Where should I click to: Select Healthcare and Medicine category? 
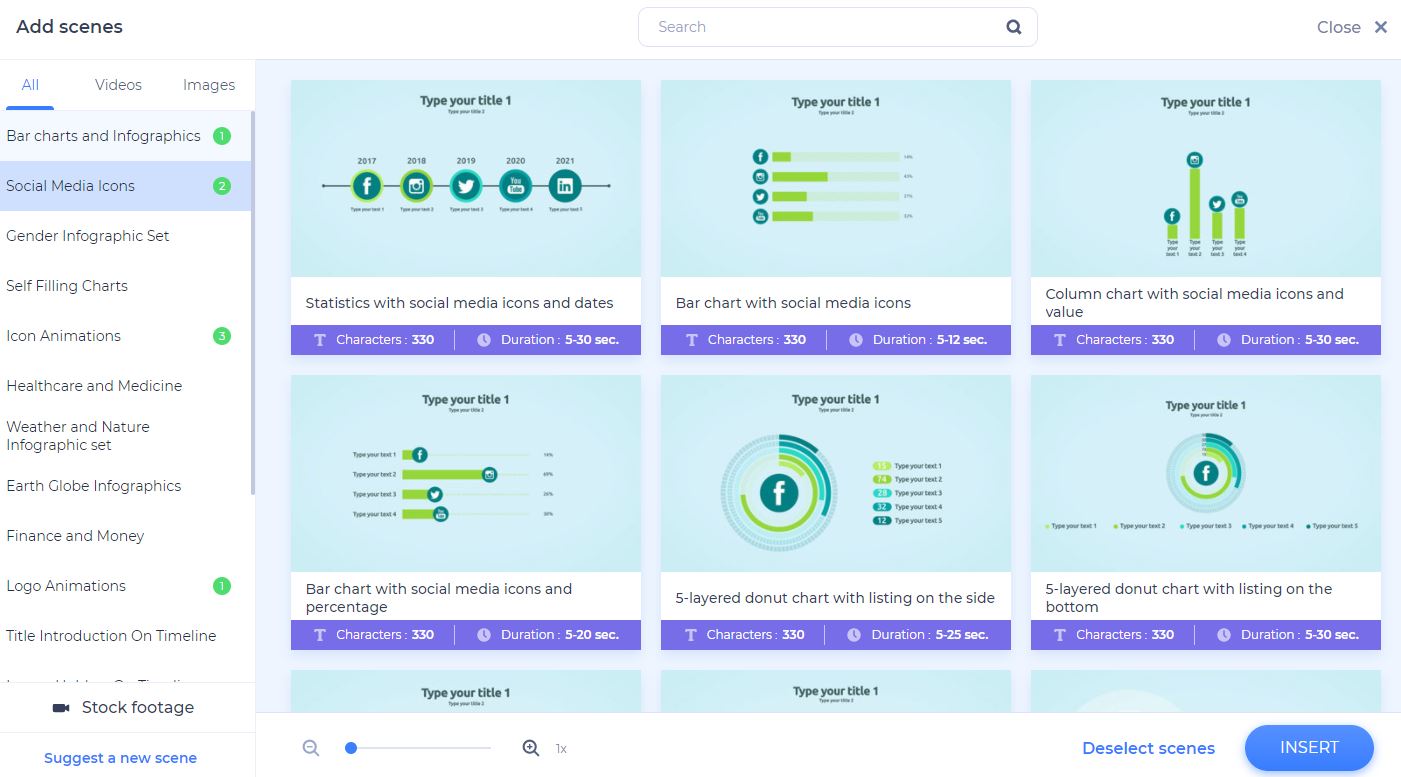[x=94, y=386]
